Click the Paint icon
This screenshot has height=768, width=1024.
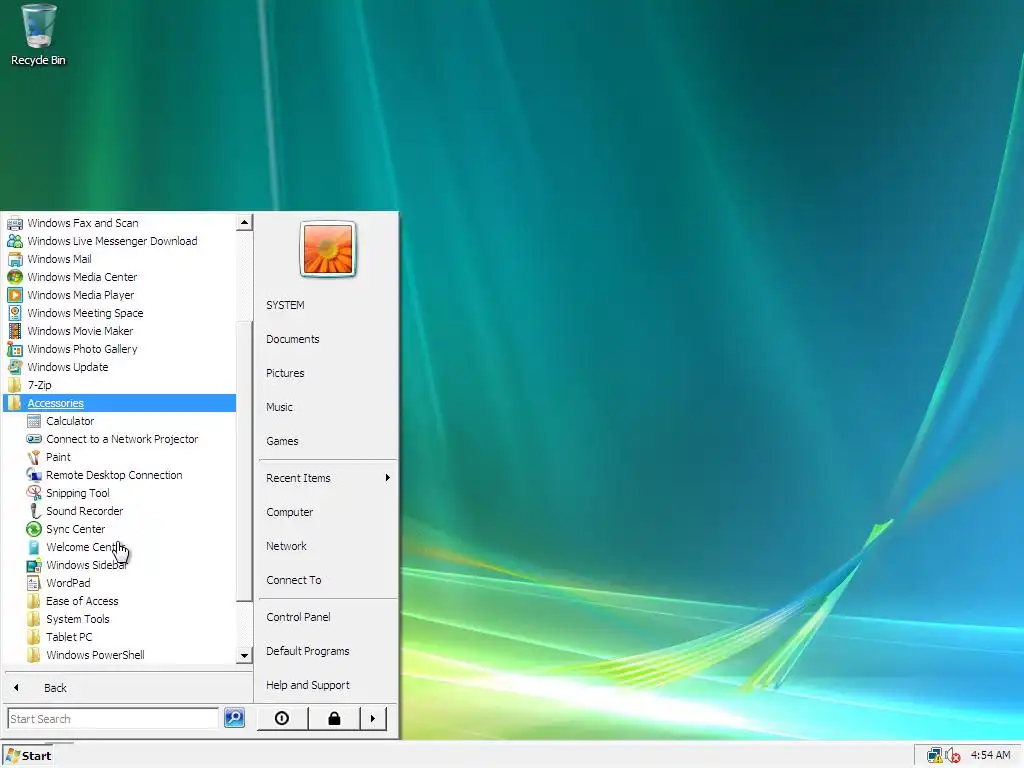pyautogui.click(x=34, y=457)
